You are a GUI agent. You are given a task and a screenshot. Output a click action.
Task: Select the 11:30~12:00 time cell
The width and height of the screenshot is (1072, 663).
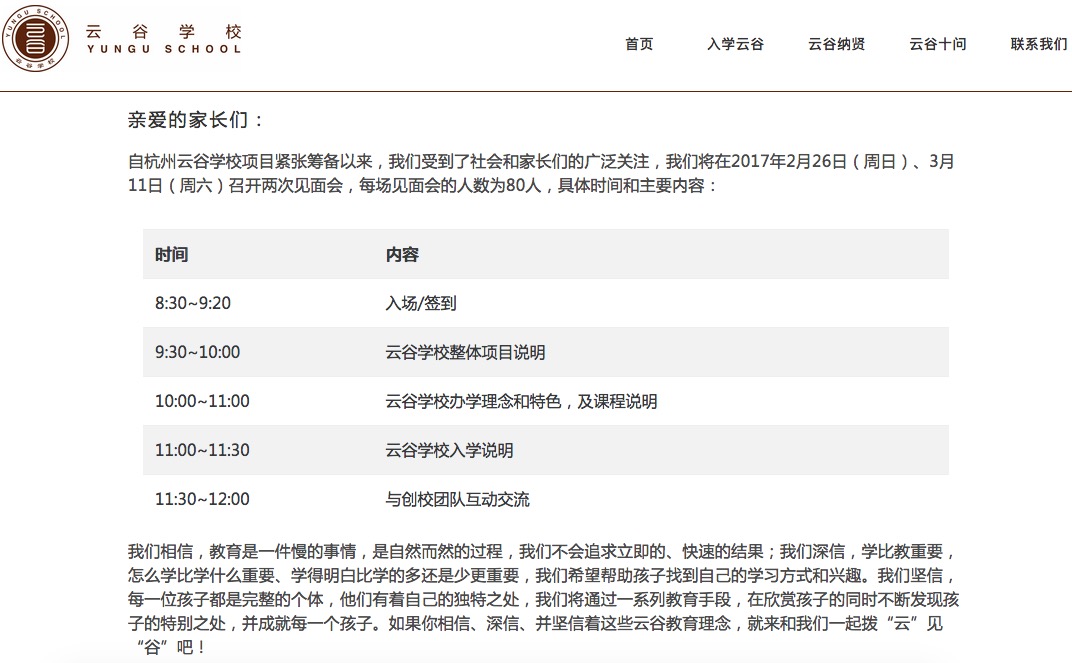coord(202,499)
